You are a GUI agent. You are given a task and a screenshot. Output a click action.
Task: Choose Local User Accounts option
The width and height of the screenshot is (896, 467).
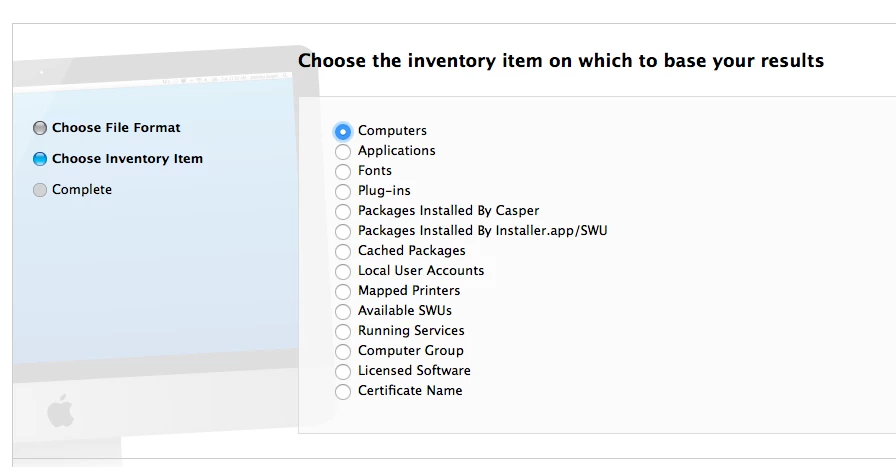[343, 272]
